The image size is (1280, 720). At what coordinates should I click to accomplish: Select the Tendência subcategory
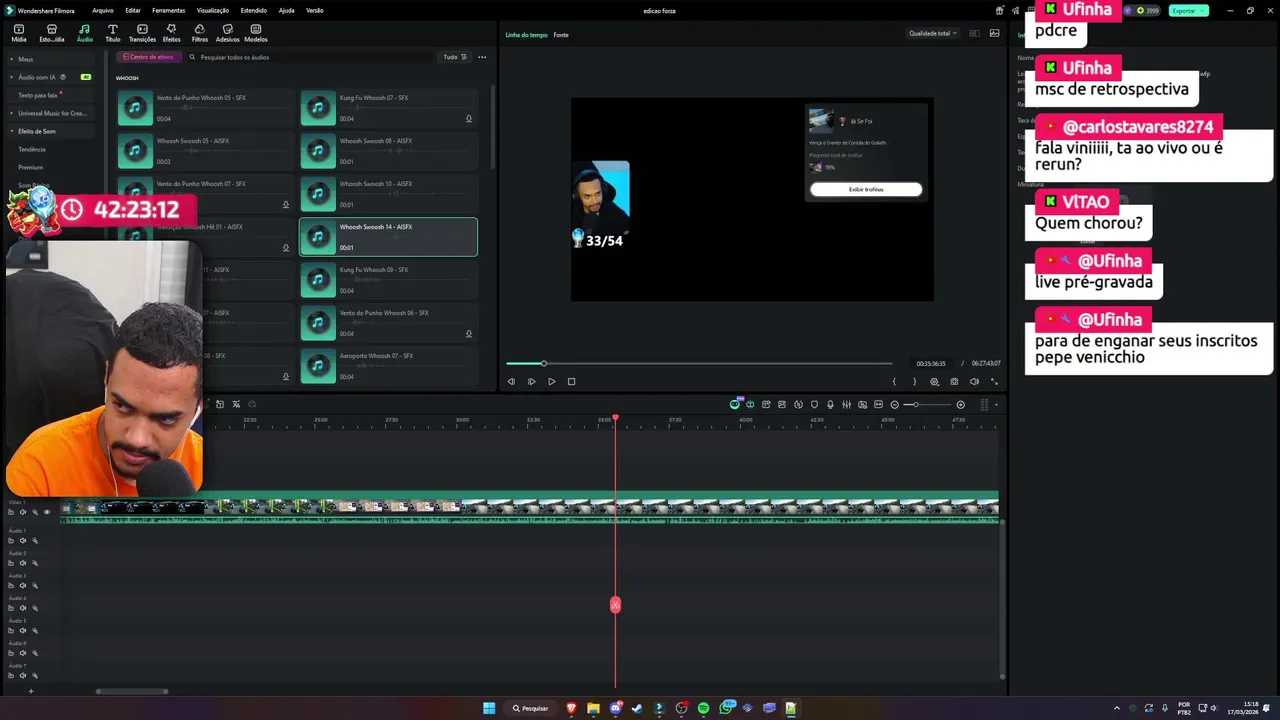[32, 149]
